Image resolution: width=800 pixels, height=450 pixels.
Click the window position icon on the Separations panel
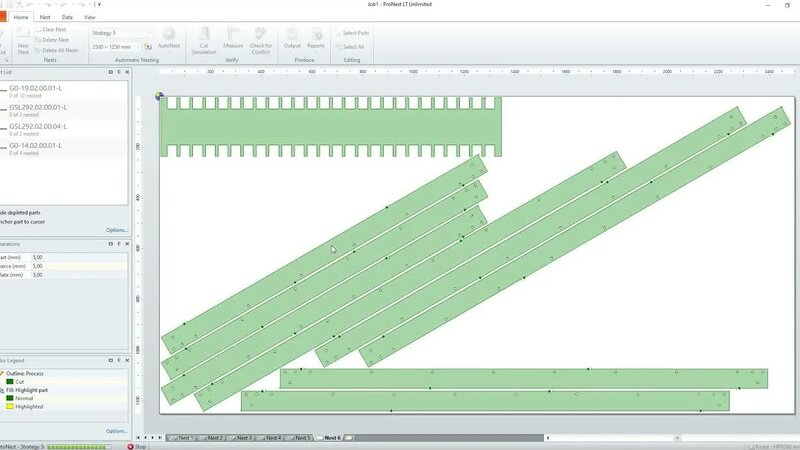click(x=111, y=244)
